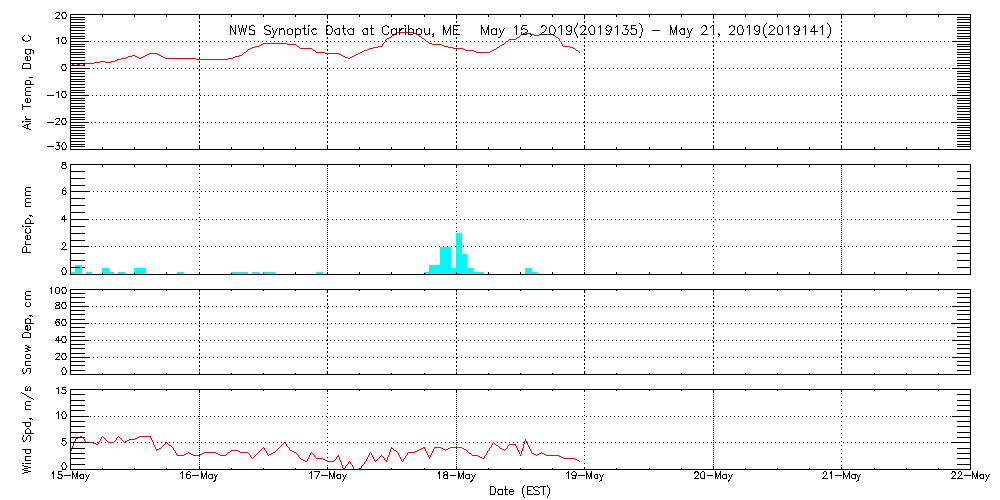Select the '21-May' date tick label

tap(842, 476)
